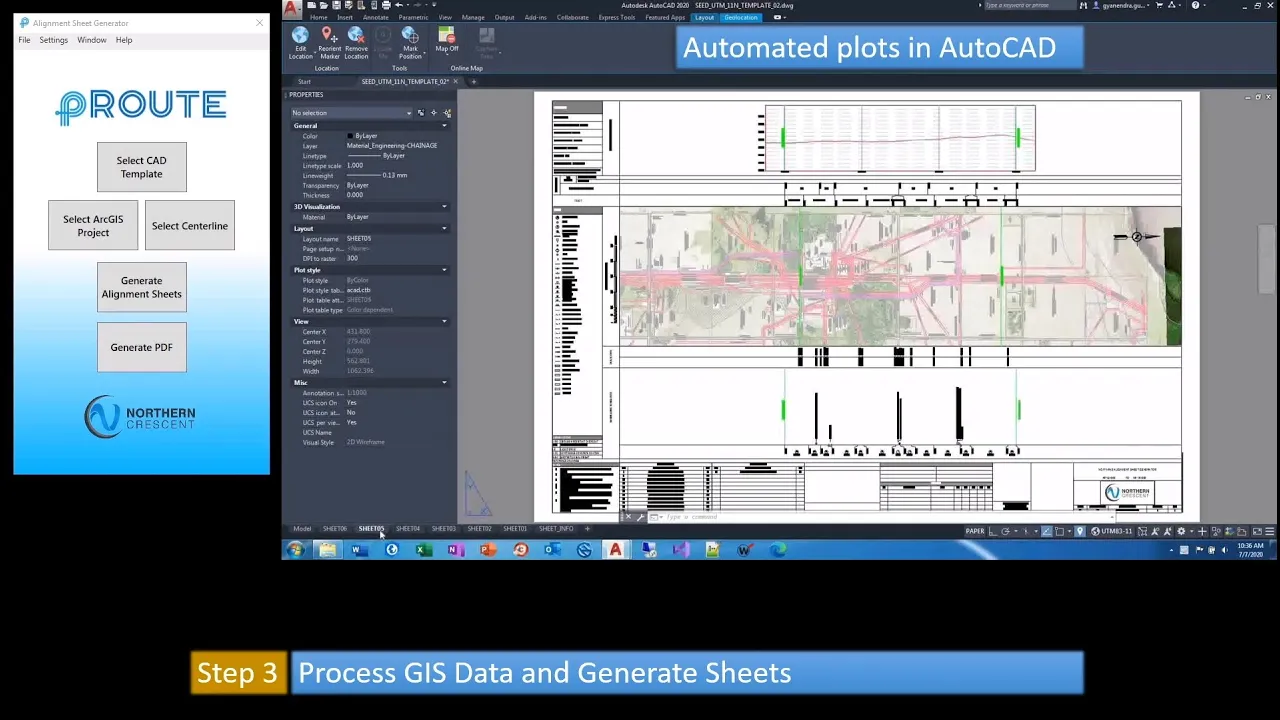Click the Quick Select icon in Properties panel
The height and width of the screenshot is (720, 1280).
[447, 113]
